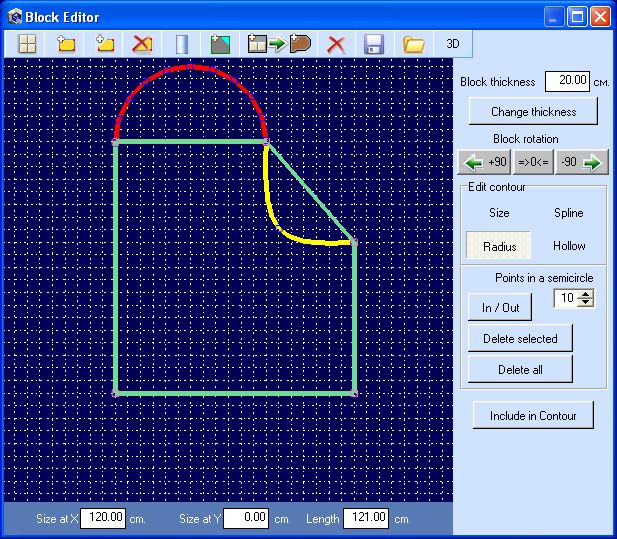Select Spline edit contour mode
Image resolution: width=617 pixels, height=539 pixels.
568,213
